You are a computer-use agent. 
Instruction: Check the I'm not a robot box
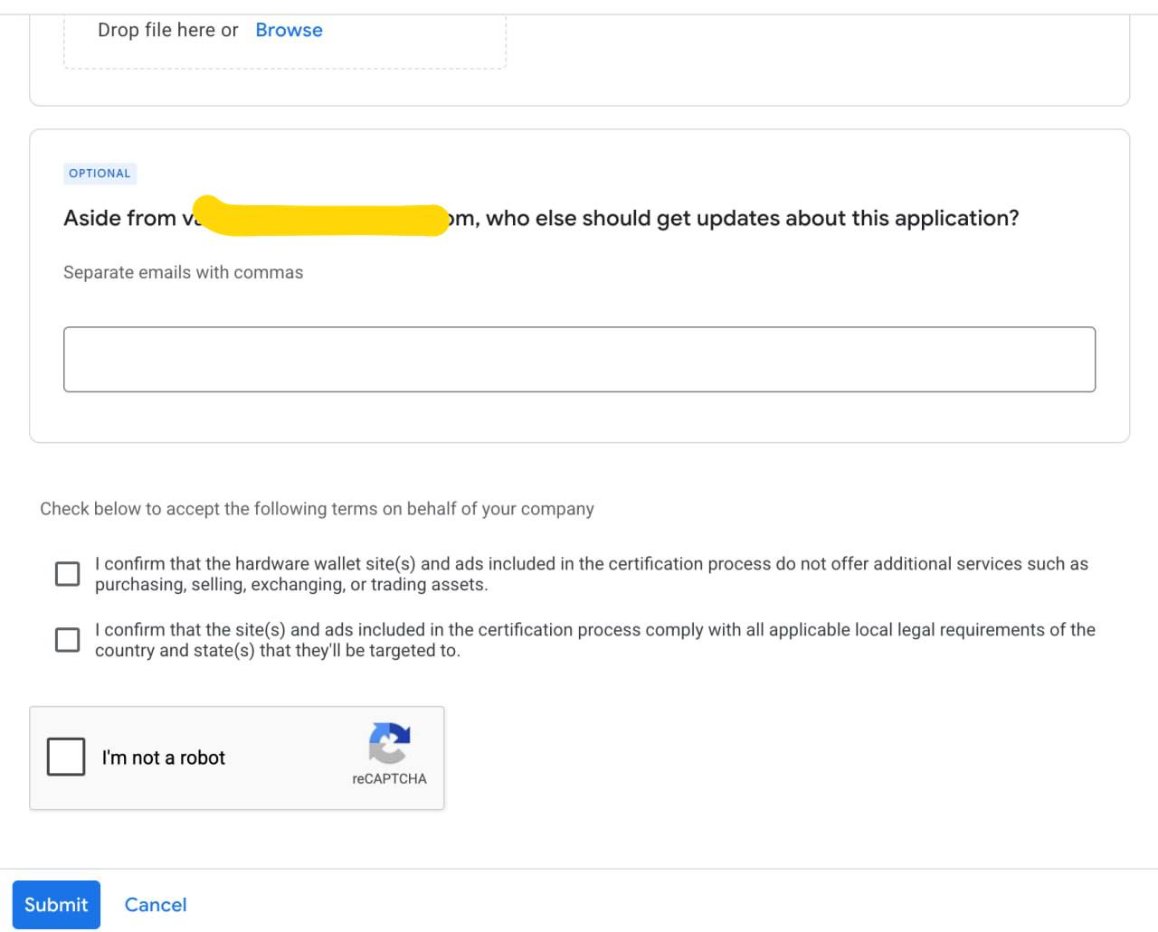click(x=66, y=757)
